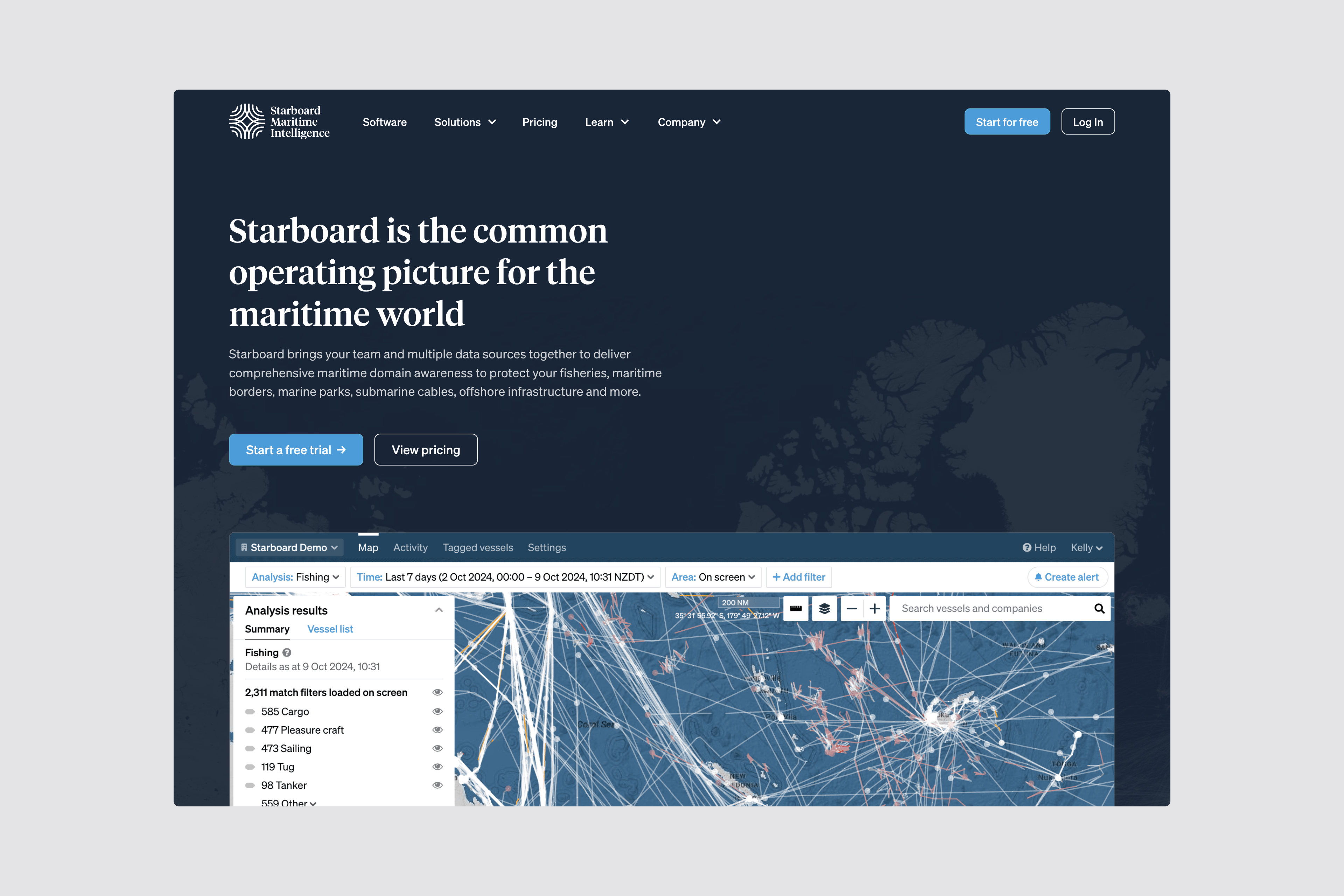
Task: Open the map layers selector
Action: [824, 609]
